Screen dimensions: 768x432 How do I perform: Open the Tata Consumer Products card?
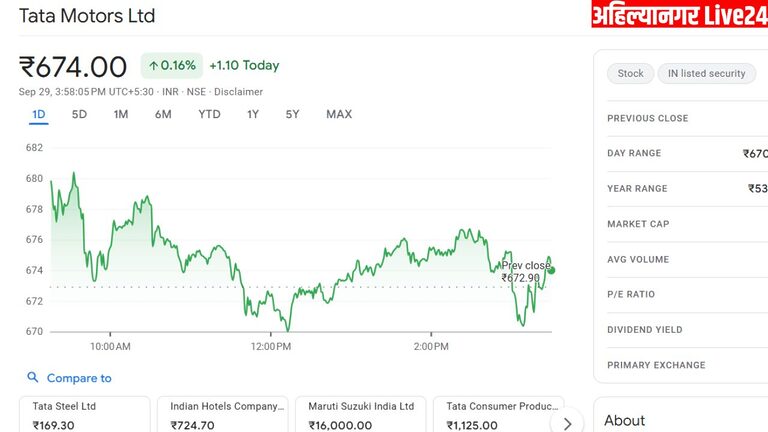coord(499,415)
